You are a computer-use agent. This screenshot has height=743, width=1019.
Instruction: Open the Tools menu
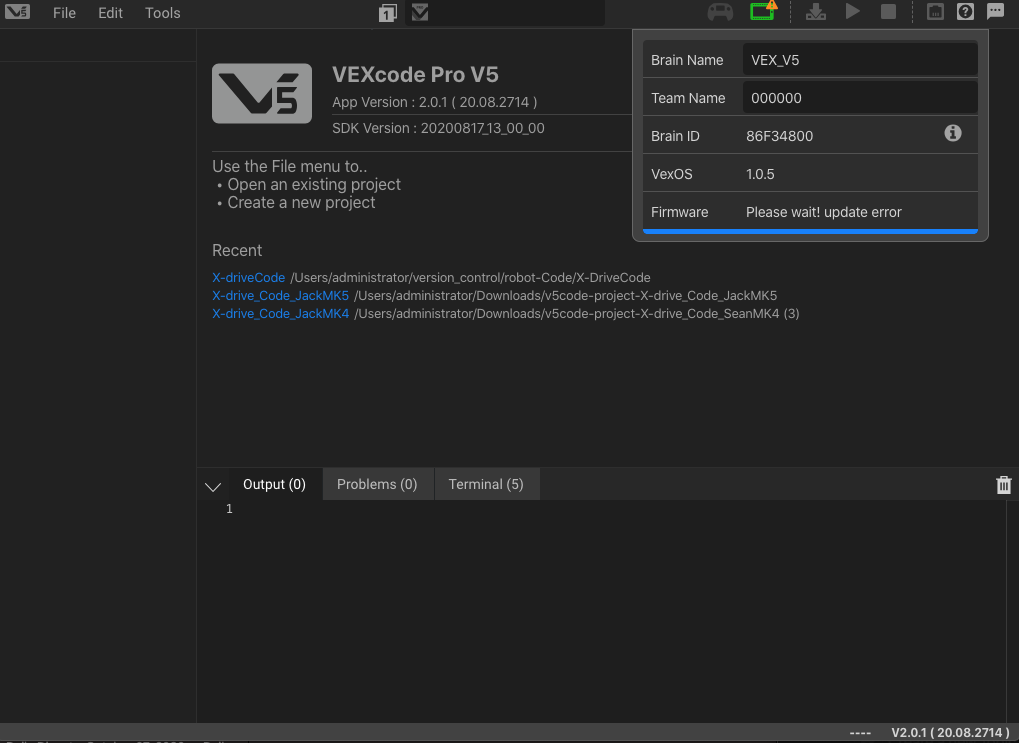[x=162, y=13]
